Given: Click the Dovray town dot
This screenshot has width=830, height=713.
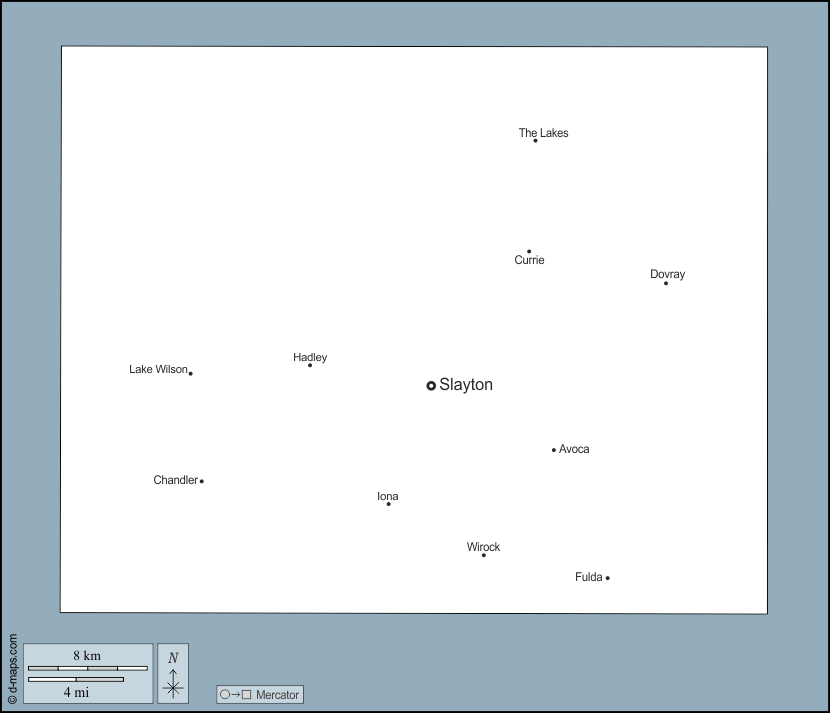Looking at the screenshot, I should pyautogui.click(x=666, y=283).
